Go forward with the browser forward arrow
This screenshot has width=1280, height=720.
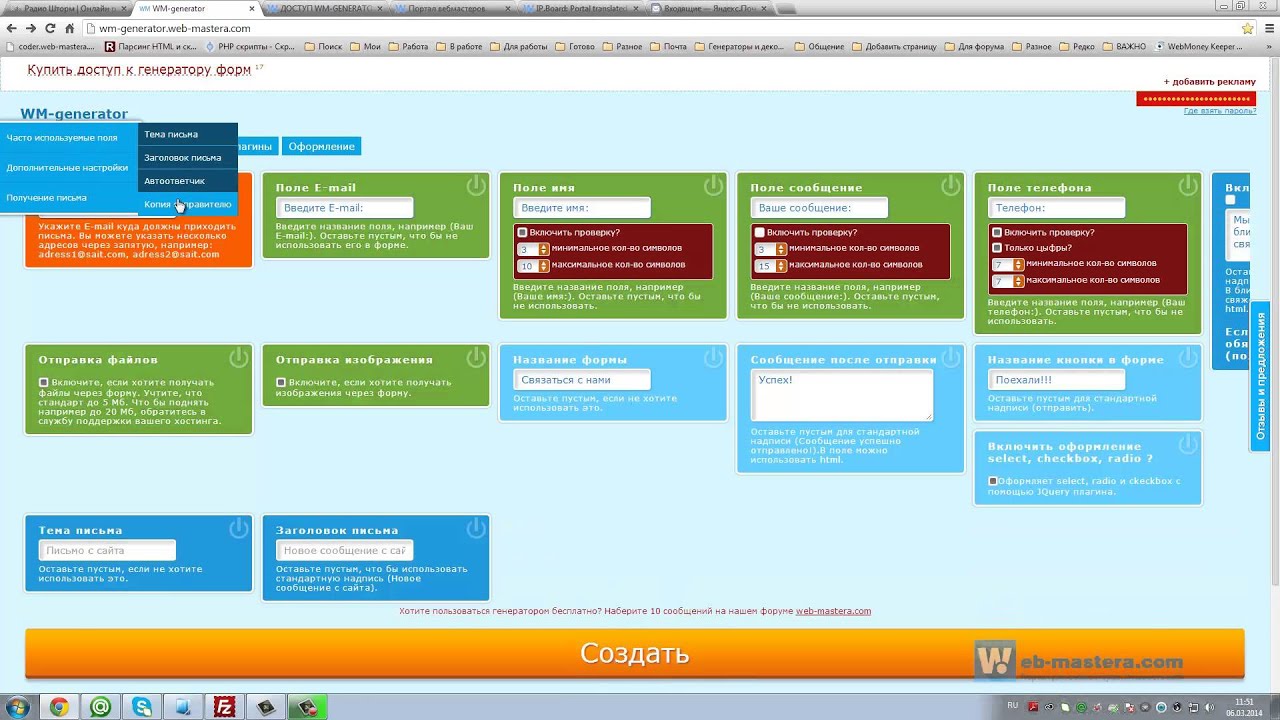click(31, 28)
